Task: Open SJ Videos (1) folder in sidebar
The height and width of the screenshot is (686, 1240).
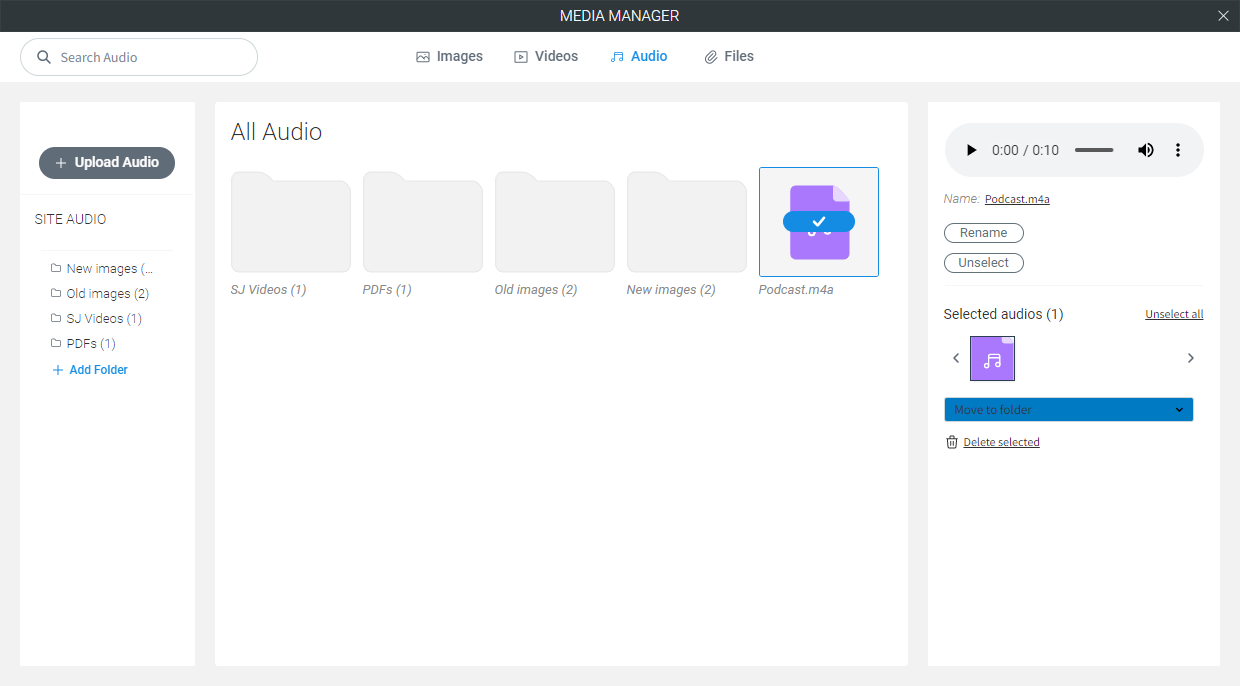Action: point(96,319)
